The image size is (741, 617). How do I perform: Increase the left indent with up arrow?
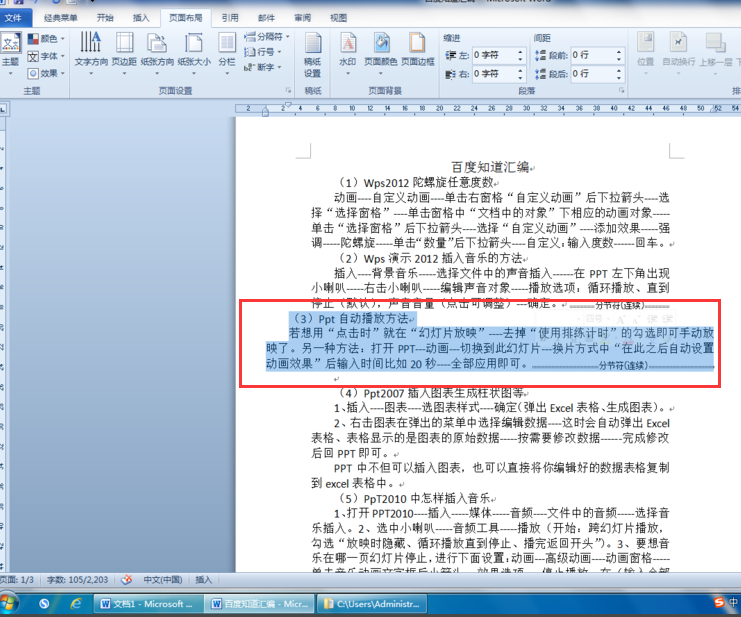[x=520, y=51]
